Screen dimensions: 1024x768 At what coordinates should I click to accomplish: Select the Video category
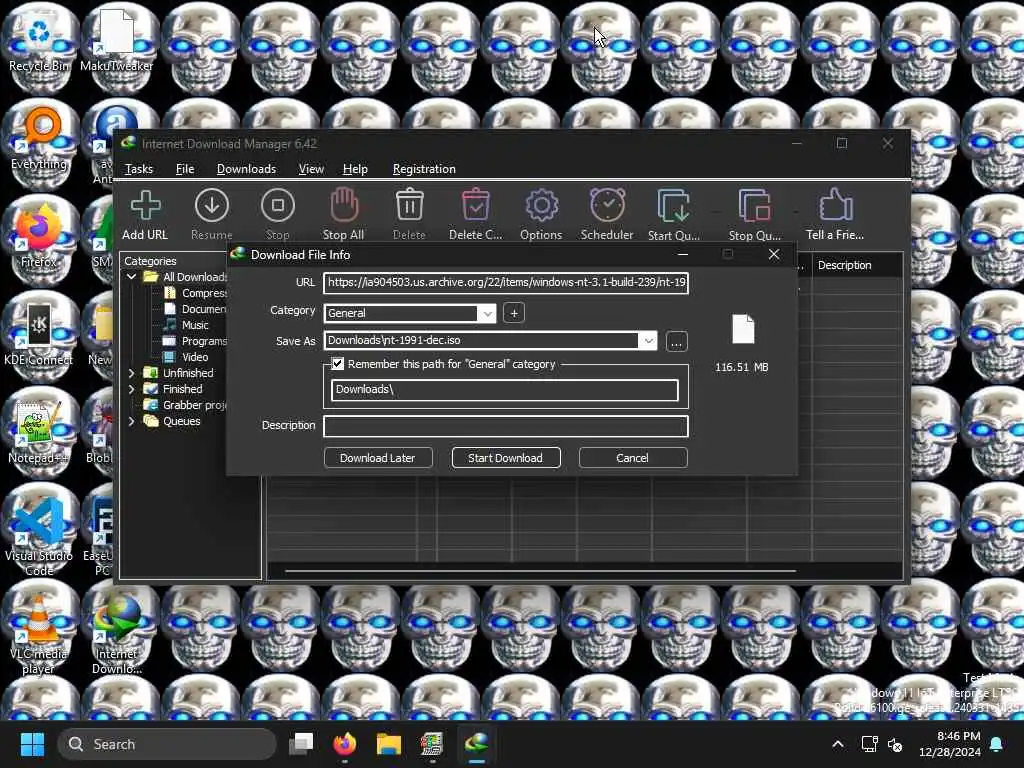(195, 357)
